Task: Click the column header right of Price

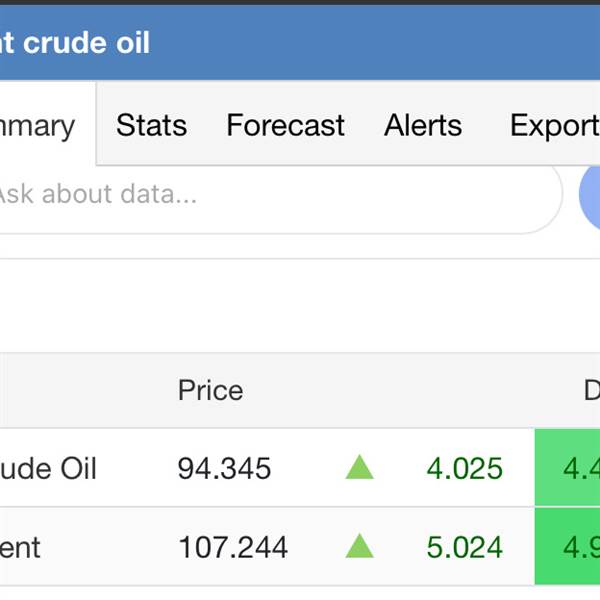Action: pyautogui.click(x=590, y=390)
